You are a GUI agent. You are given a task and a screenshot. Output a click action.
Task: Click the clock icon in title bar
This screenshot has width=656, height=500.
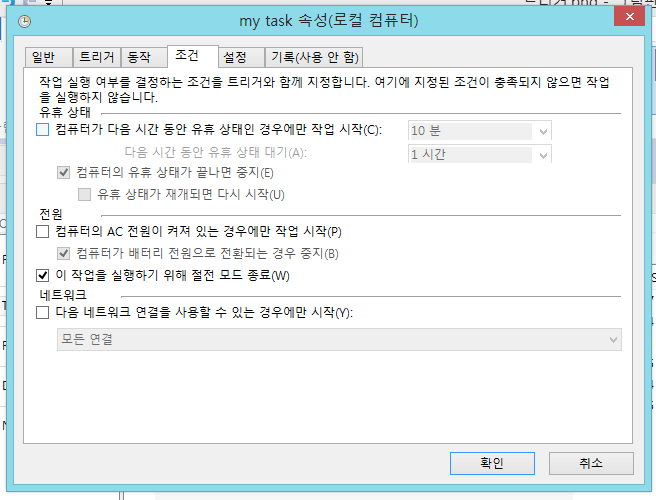pyautogui.click(x=24, y=20)
